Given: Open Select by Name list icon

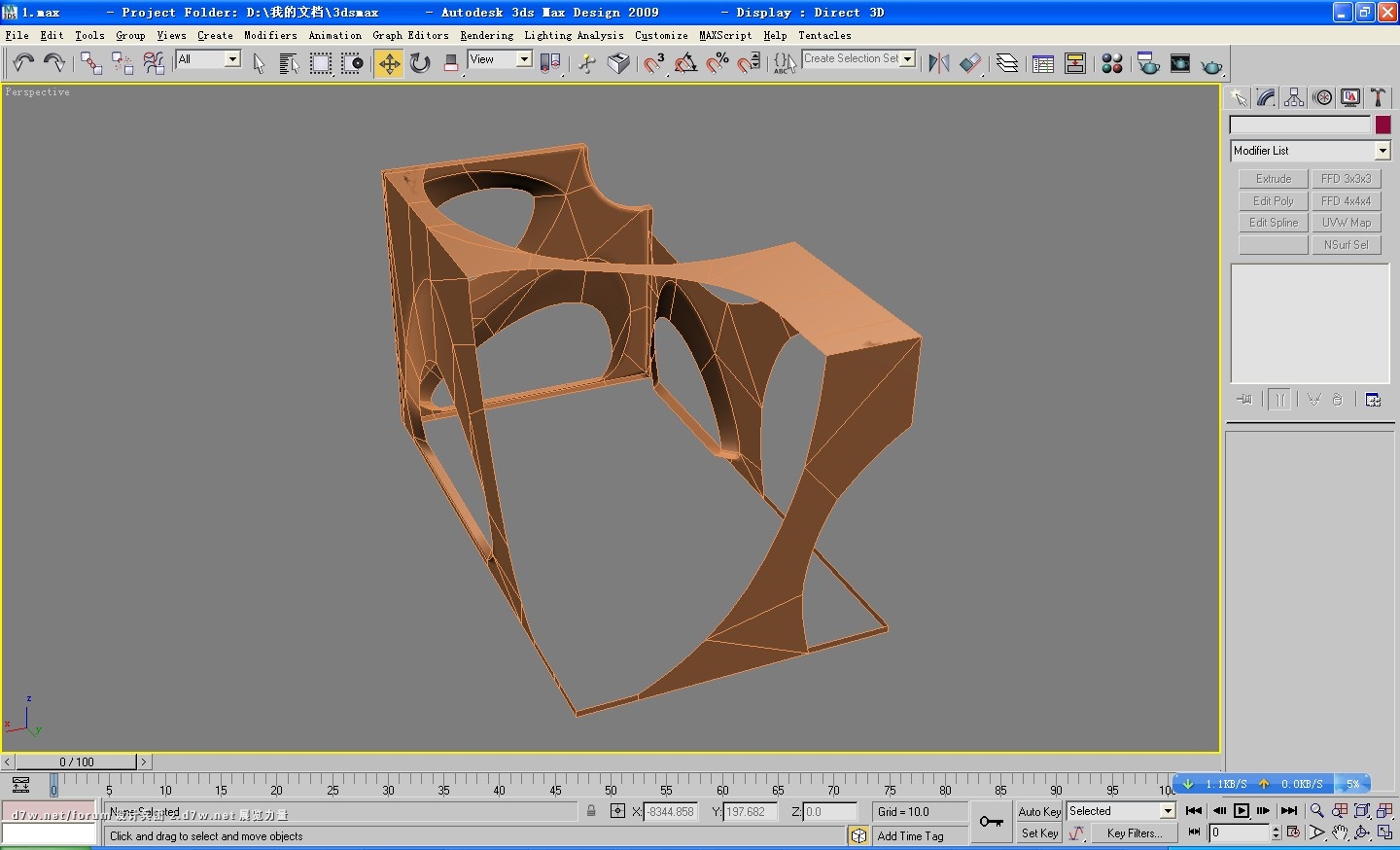Looking at the screenshot, I should coord(289,63).
